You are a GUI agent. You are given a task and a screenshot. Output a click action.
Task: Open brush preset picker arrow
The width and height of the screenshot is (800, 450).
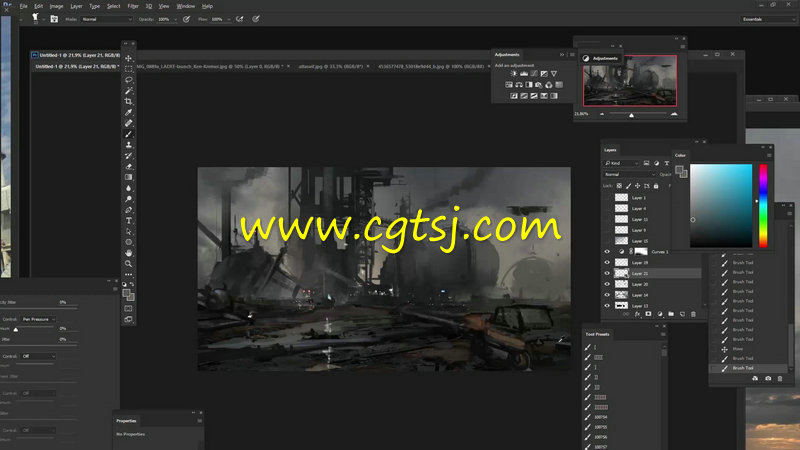tap(44, 19)
